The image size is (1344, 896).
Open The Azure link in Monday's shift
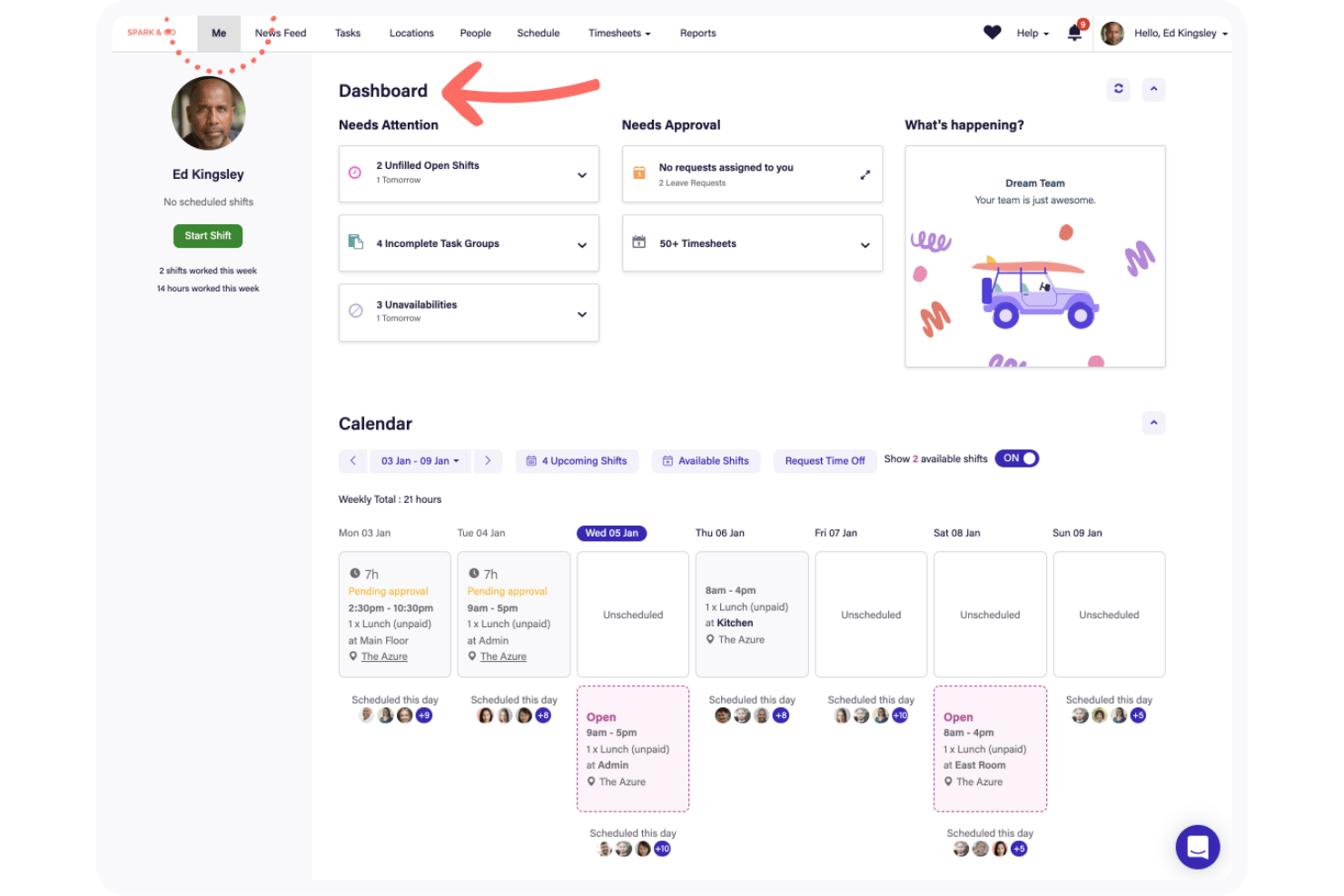(384, 656)
